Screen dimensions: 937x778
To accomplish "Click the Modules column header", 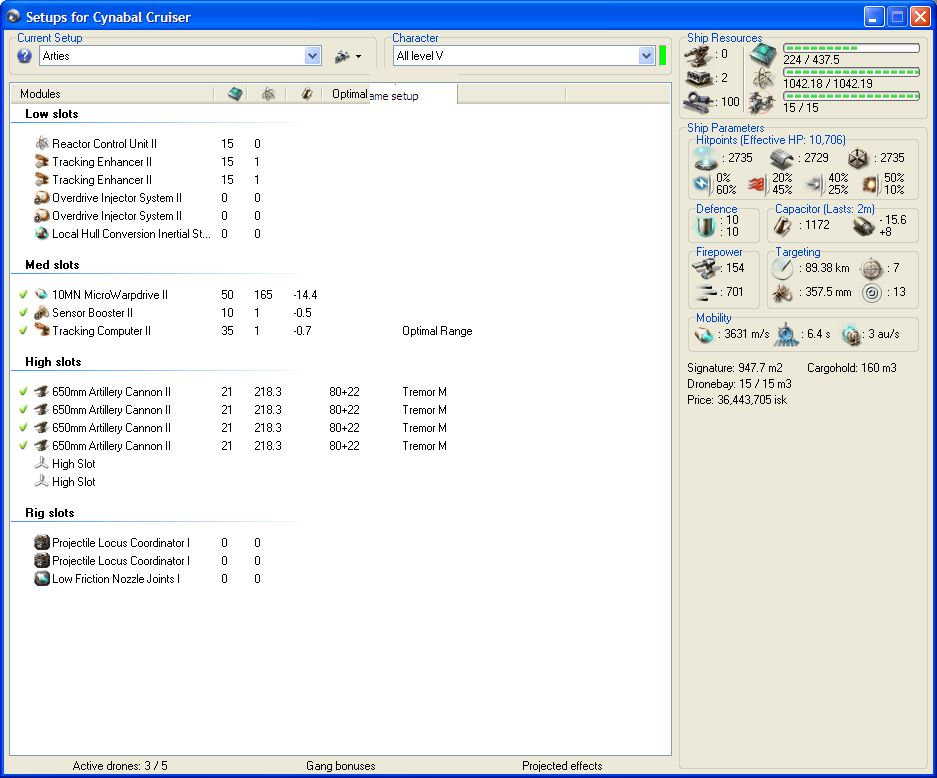I will pos(40,94).
